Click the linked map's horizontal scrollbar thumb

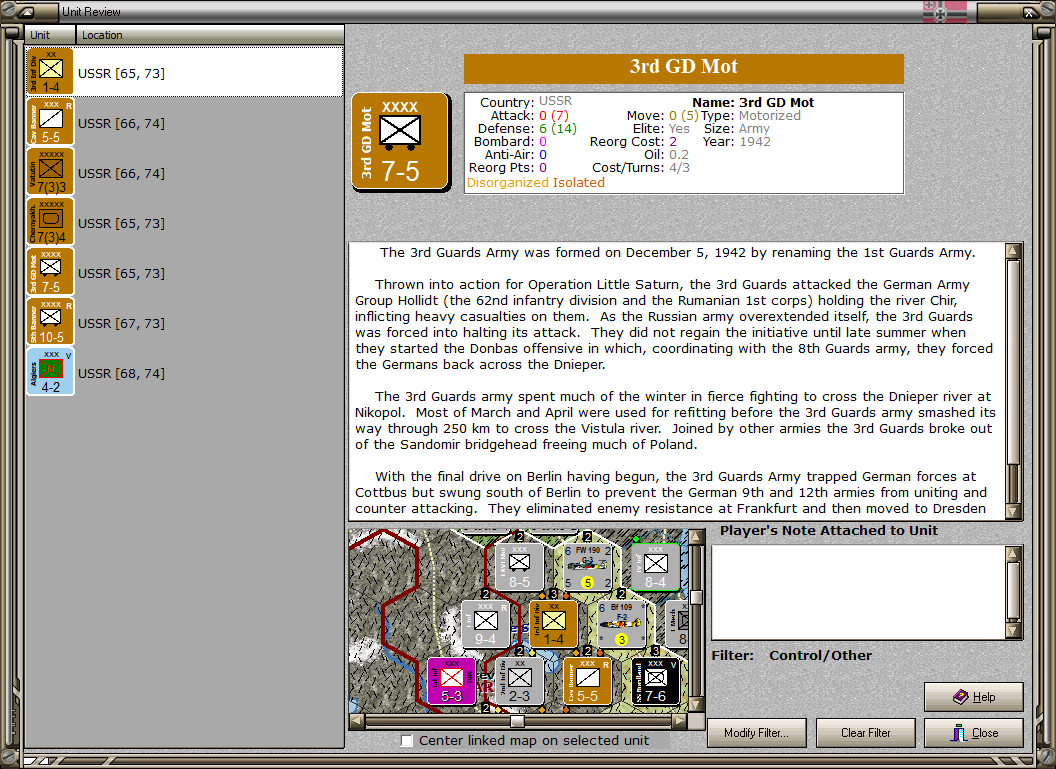[x=517, y=721]
